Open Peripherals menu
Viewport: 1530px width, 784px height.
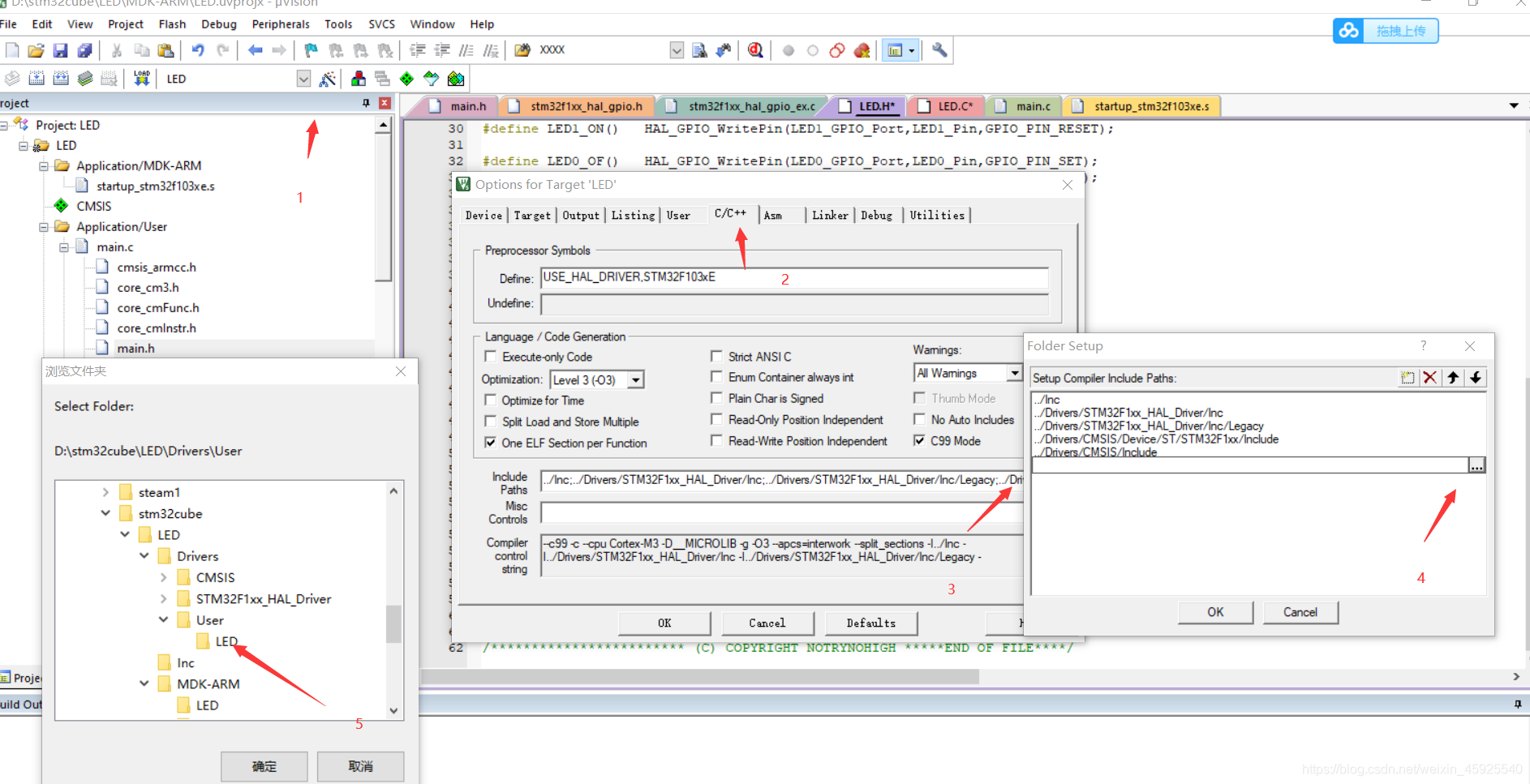tap(281, 24)
